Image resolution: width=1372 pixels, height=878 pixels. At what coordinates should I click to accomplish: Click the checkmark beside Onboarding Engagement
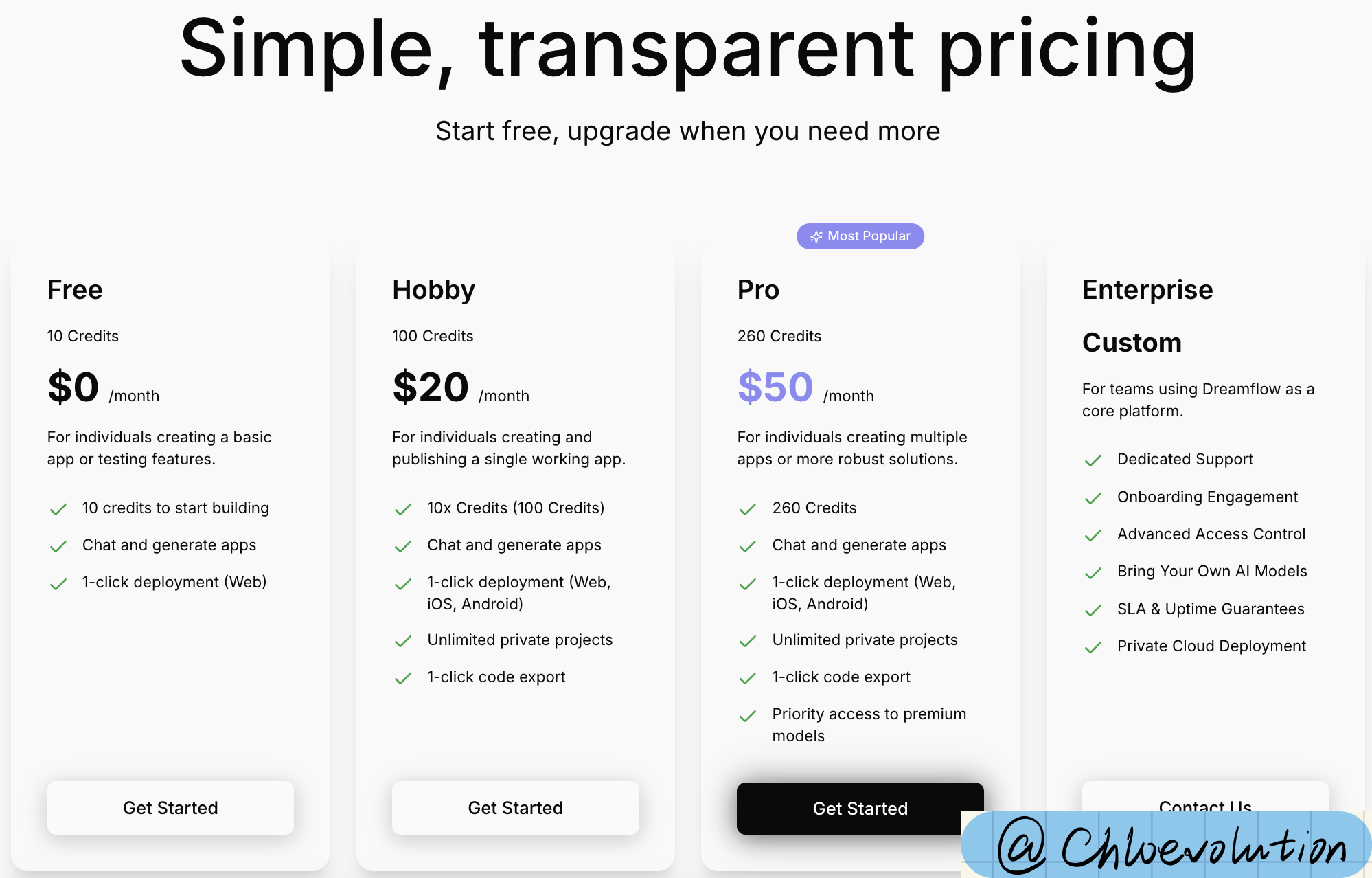pyautogui.click(x=1093, y=498)
